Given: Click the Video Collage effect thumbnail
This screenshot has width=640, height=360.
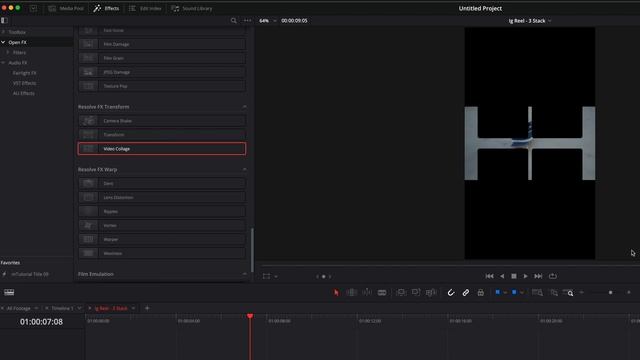Looking at the screenshot, I should pyautogui.click(x=88, y=149).
